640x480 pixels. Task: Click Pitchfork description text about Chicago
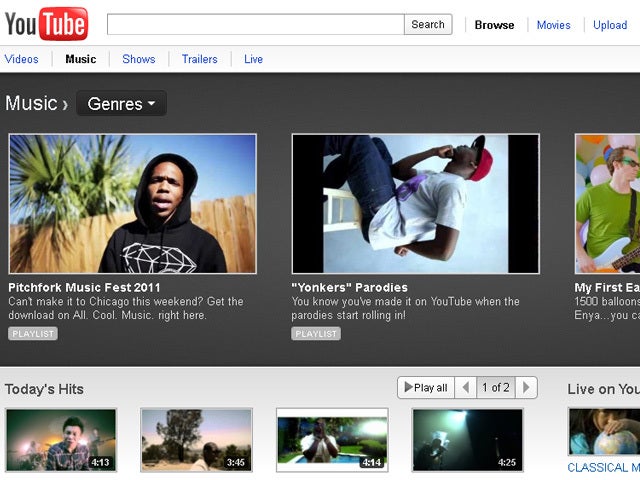click(126, 308)
